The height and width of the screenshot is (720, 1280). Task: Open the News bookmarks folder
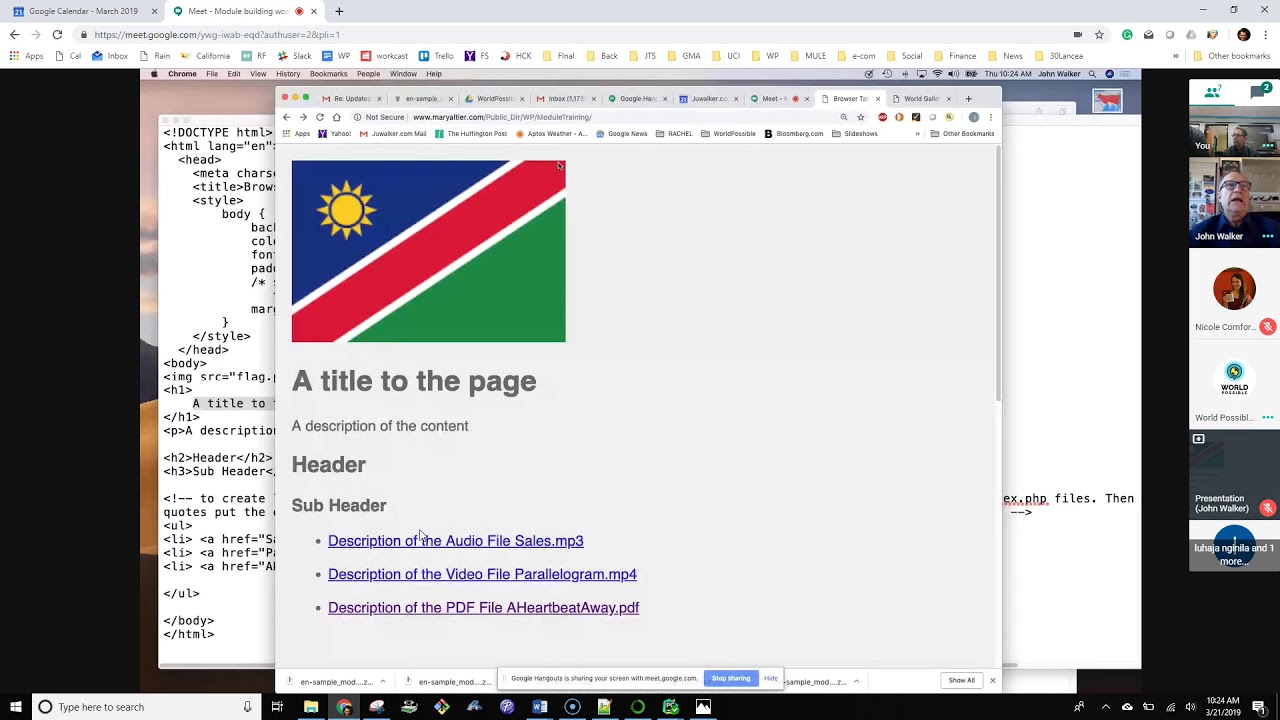[1005, 56]
